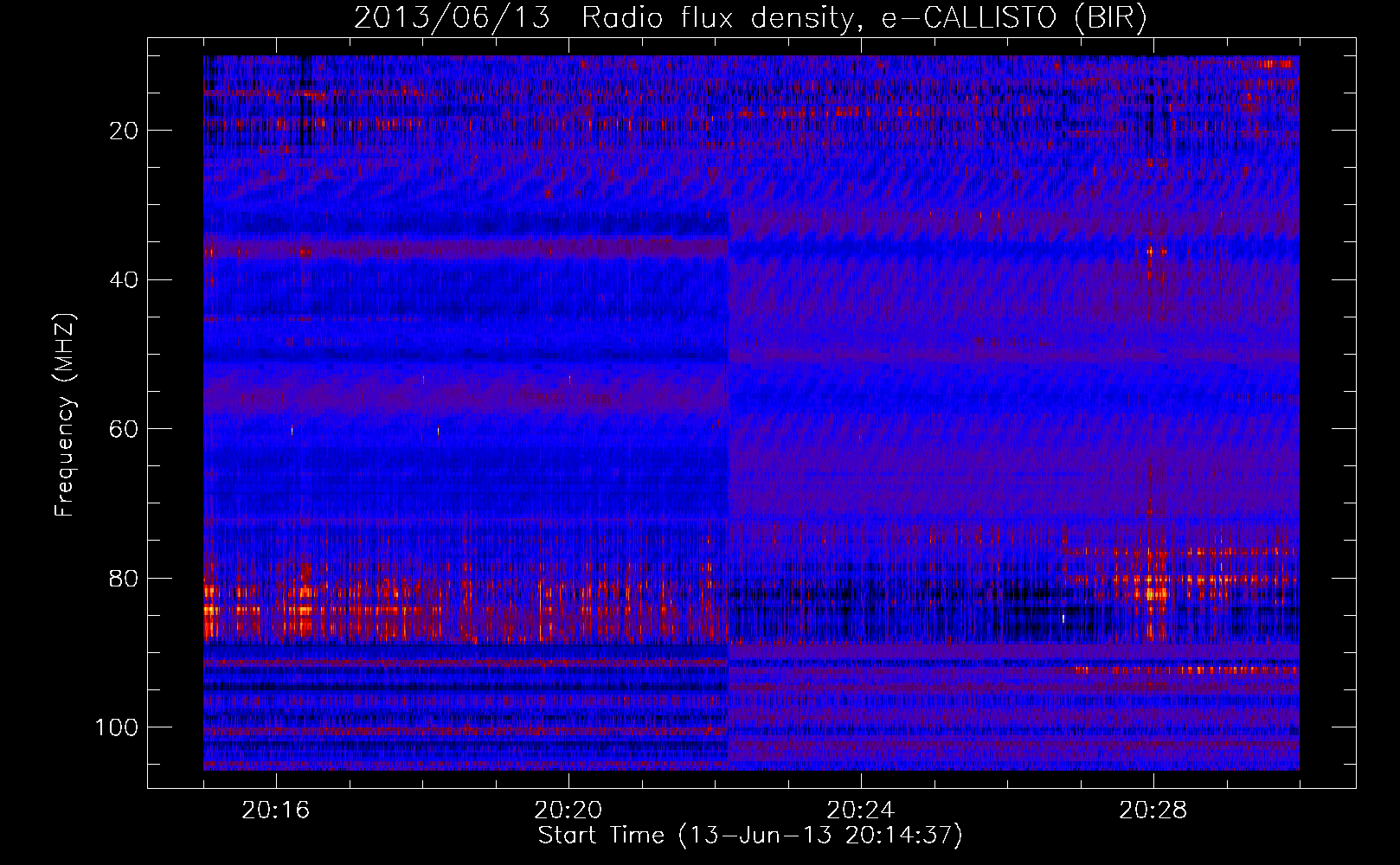Click the '80' frequency tick label
1400x865 pixels.
(124, 579)
